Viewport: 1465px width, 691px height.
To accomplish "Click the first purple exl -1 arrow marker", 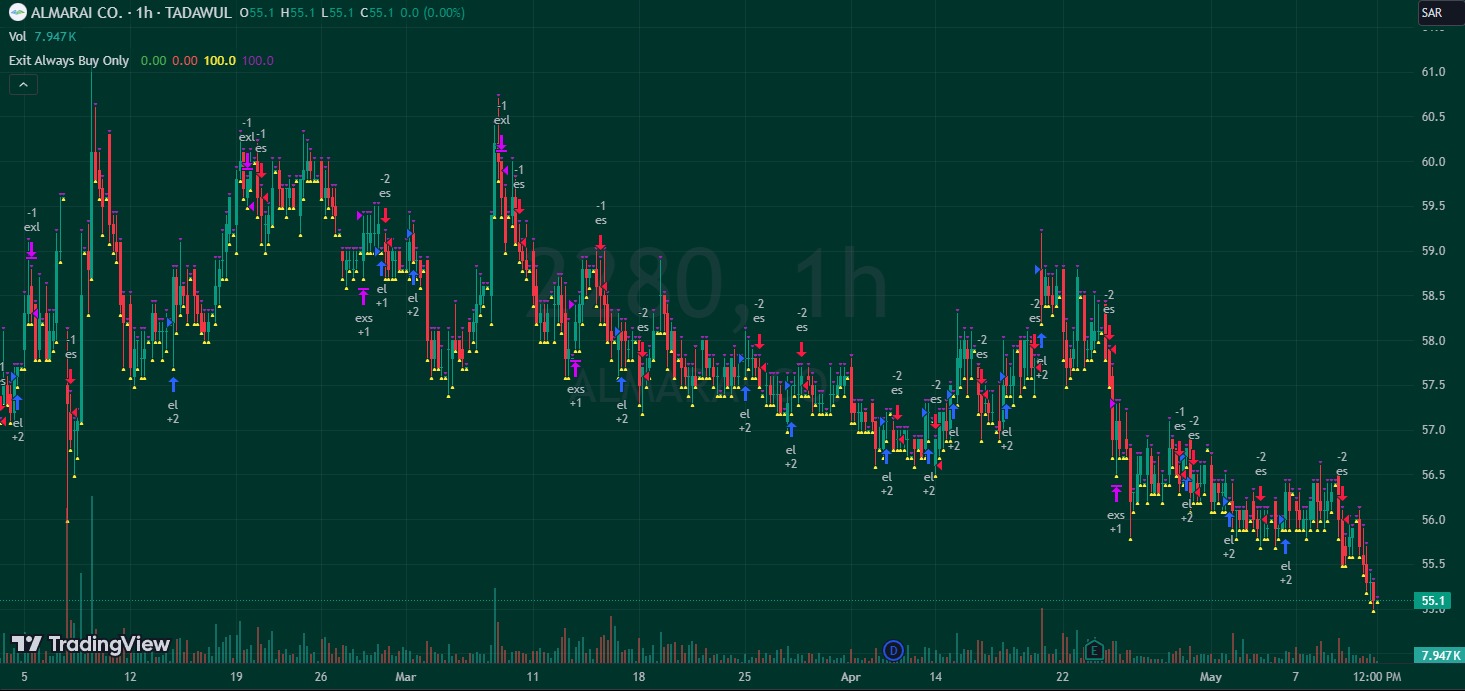I will point(32,250).
